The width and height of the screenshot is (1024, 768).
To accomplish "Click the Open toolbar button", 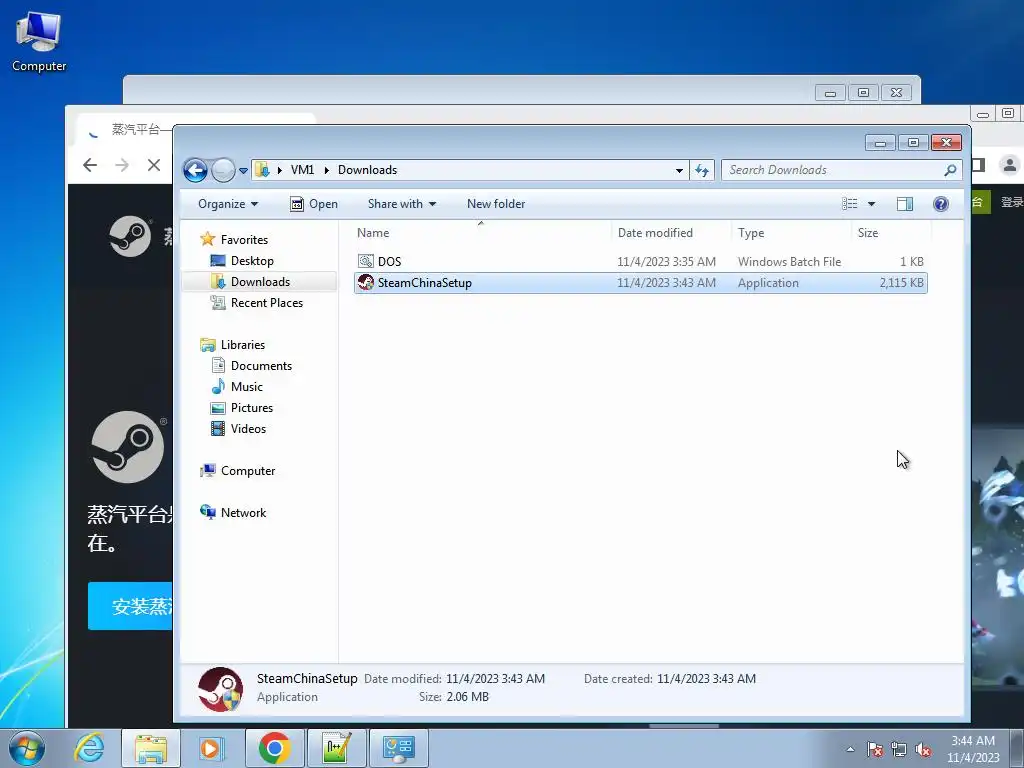I will click(x=313, y=204).
